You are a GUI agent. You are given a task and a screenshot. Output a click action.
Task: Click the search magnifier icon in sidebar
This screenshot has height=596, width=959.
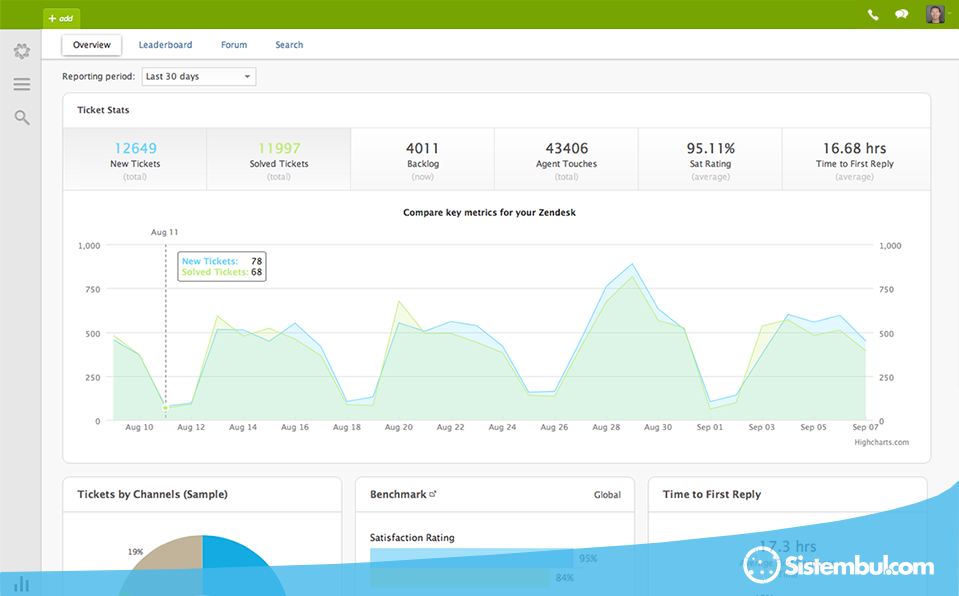(x=21, y=118)
